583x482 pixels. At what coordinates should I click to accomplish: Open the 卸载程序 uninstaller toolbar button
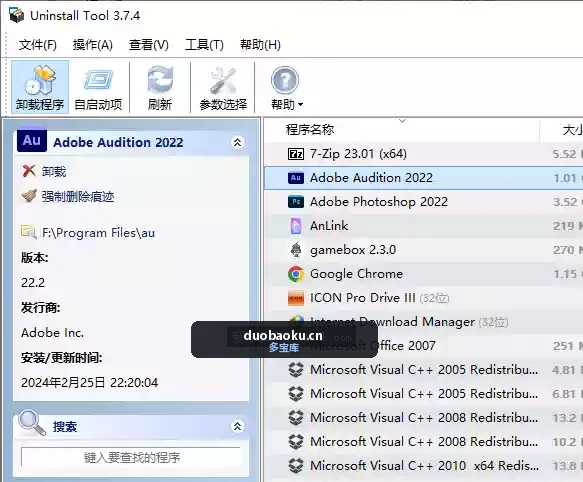(40, 87)
